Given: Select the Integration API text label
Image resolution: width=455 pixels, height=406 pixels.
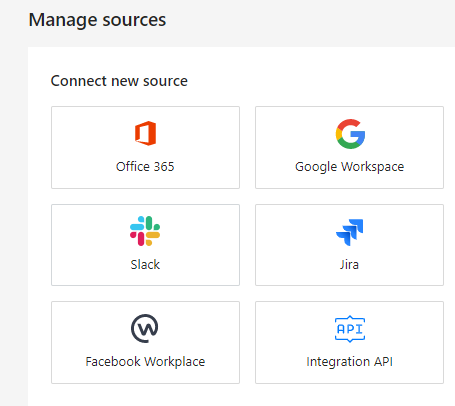Looking at the screenshot, I should pyautogui.click(x=349, y=362).
